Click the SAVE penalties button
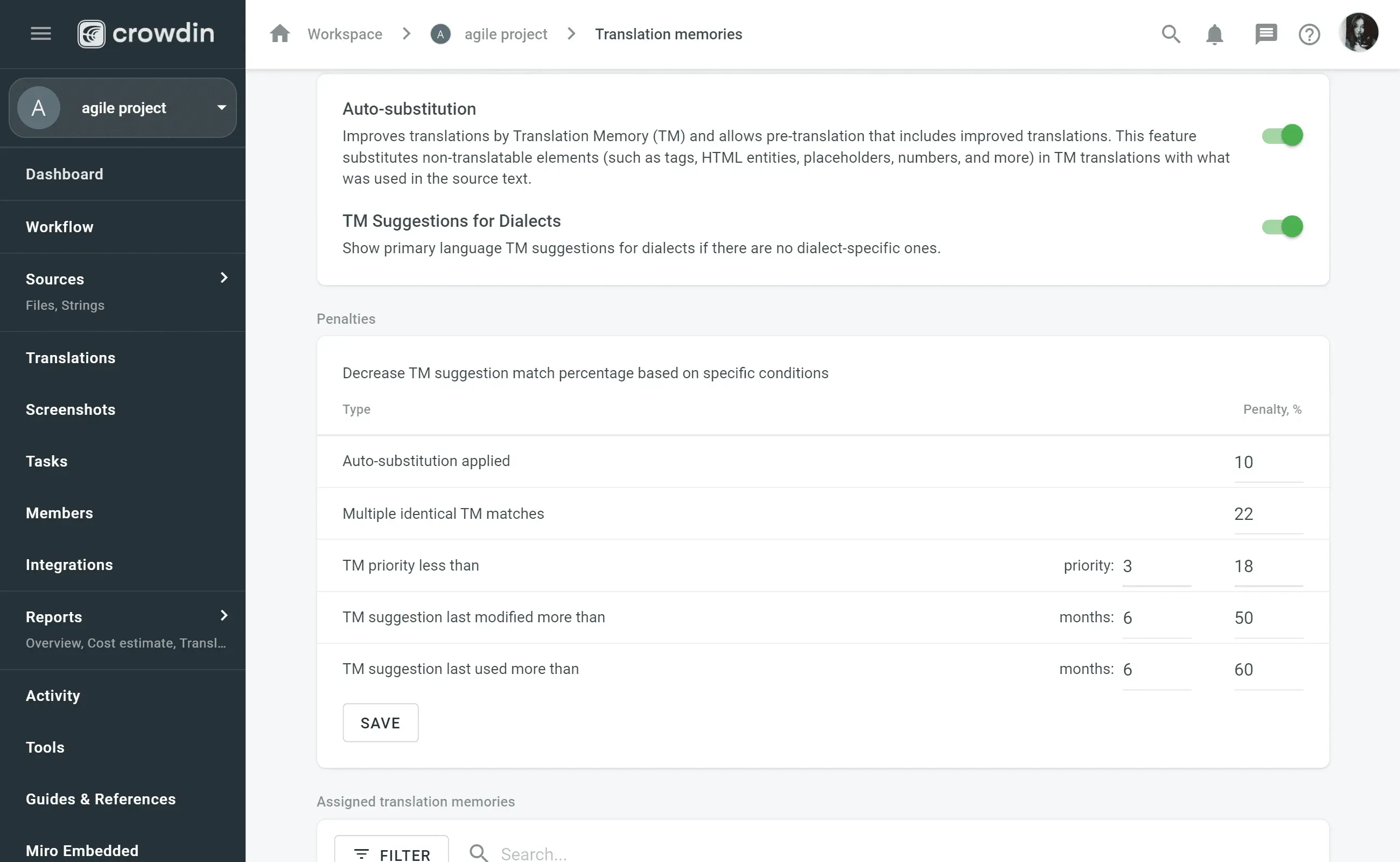 (x=380, y=722)
